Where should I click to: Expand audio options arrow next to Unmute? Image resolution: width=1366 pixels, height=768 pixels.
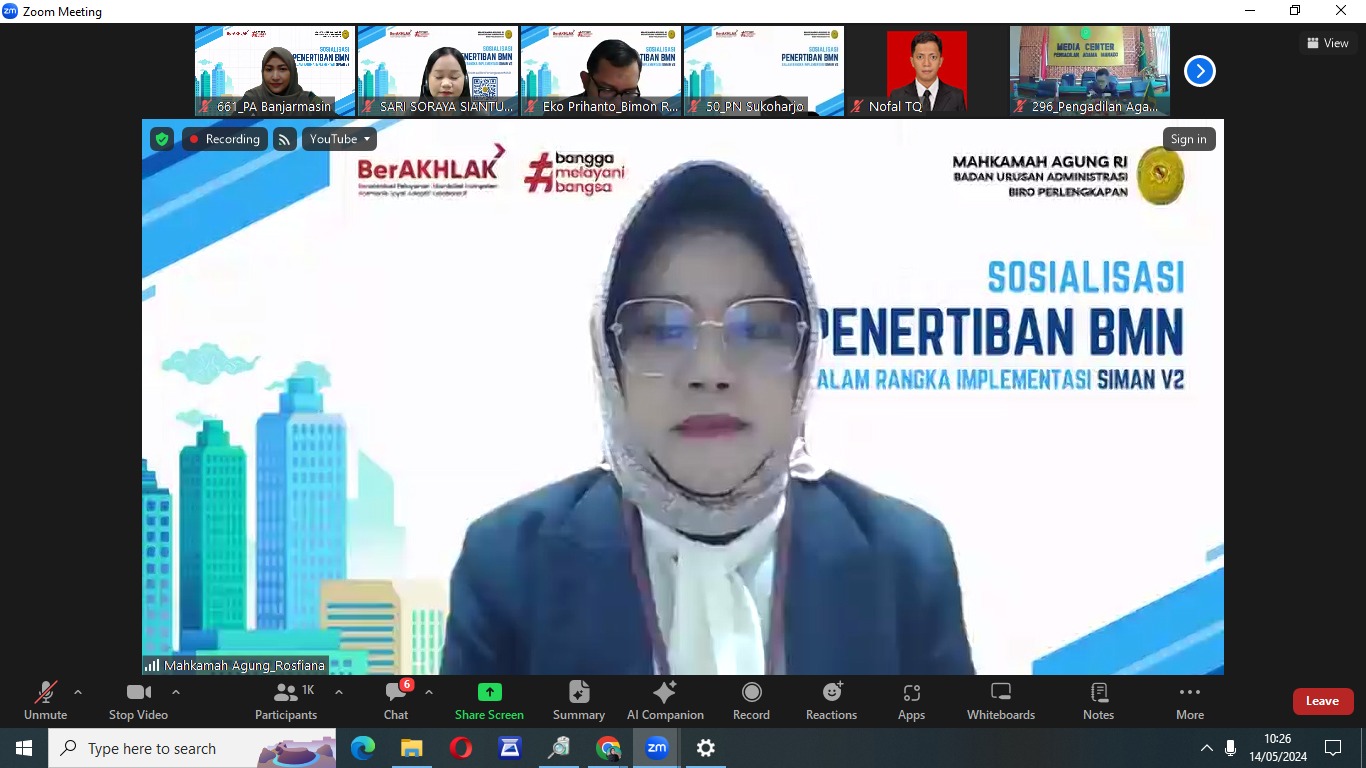point(78,692)
